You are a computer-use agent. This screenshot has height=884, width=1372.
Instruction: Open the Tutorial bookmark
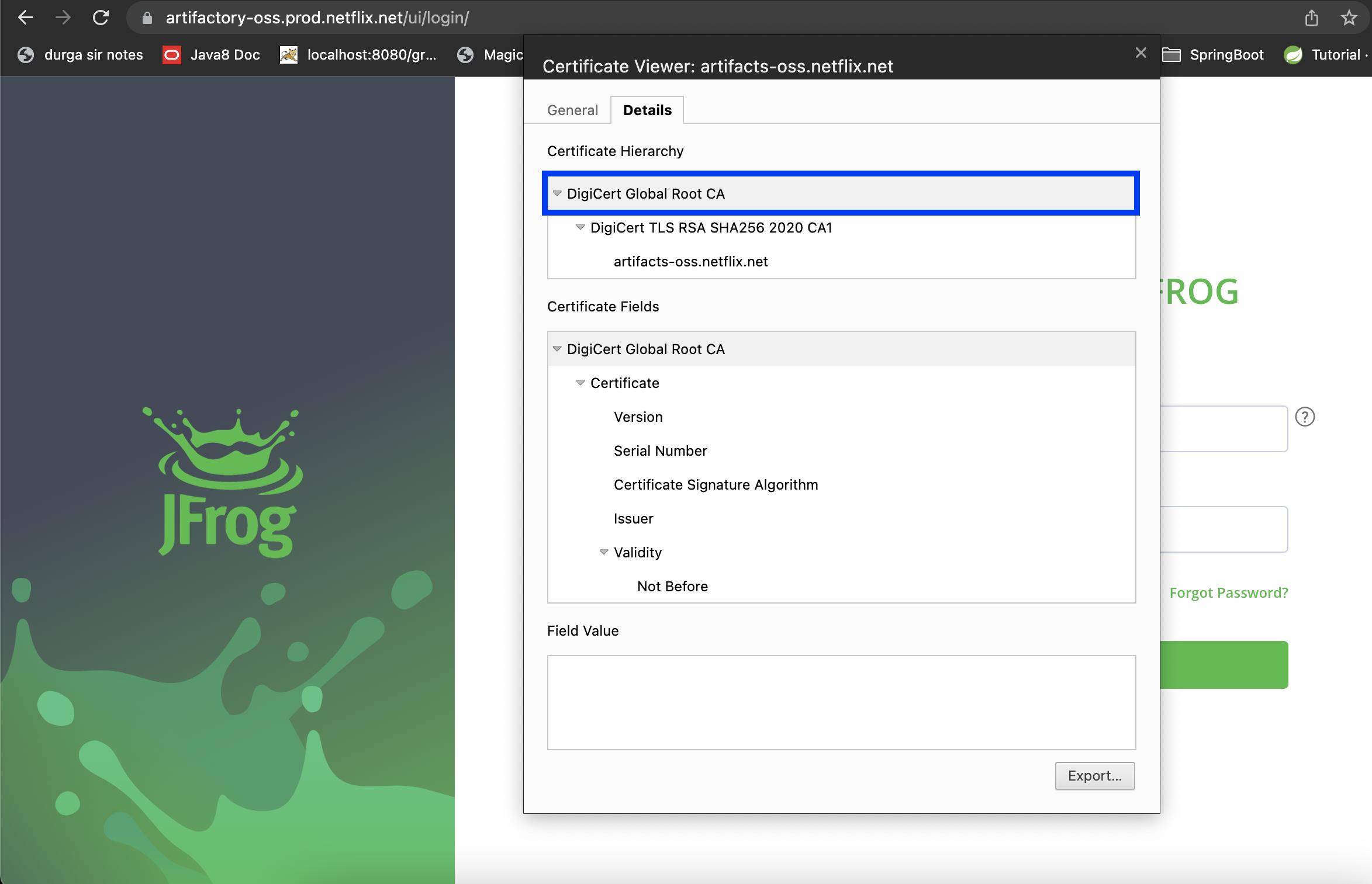tap(1327, 55)
